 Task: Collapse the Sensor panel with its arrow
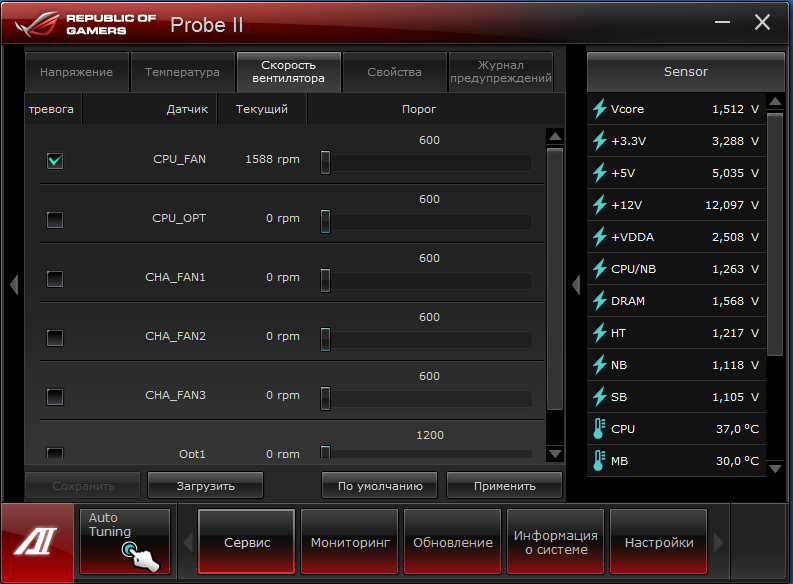576,285
